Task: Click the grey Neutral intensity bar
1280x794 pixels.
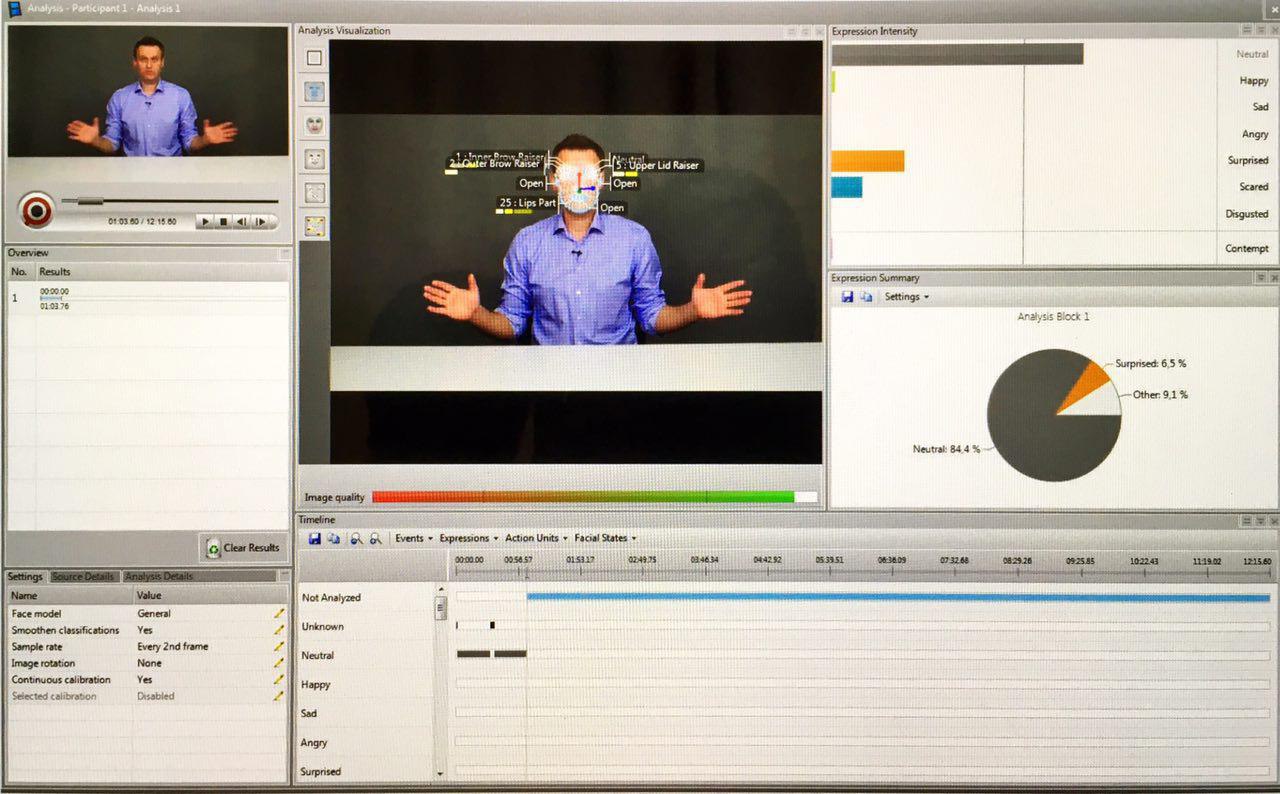Action: (957, 54)
